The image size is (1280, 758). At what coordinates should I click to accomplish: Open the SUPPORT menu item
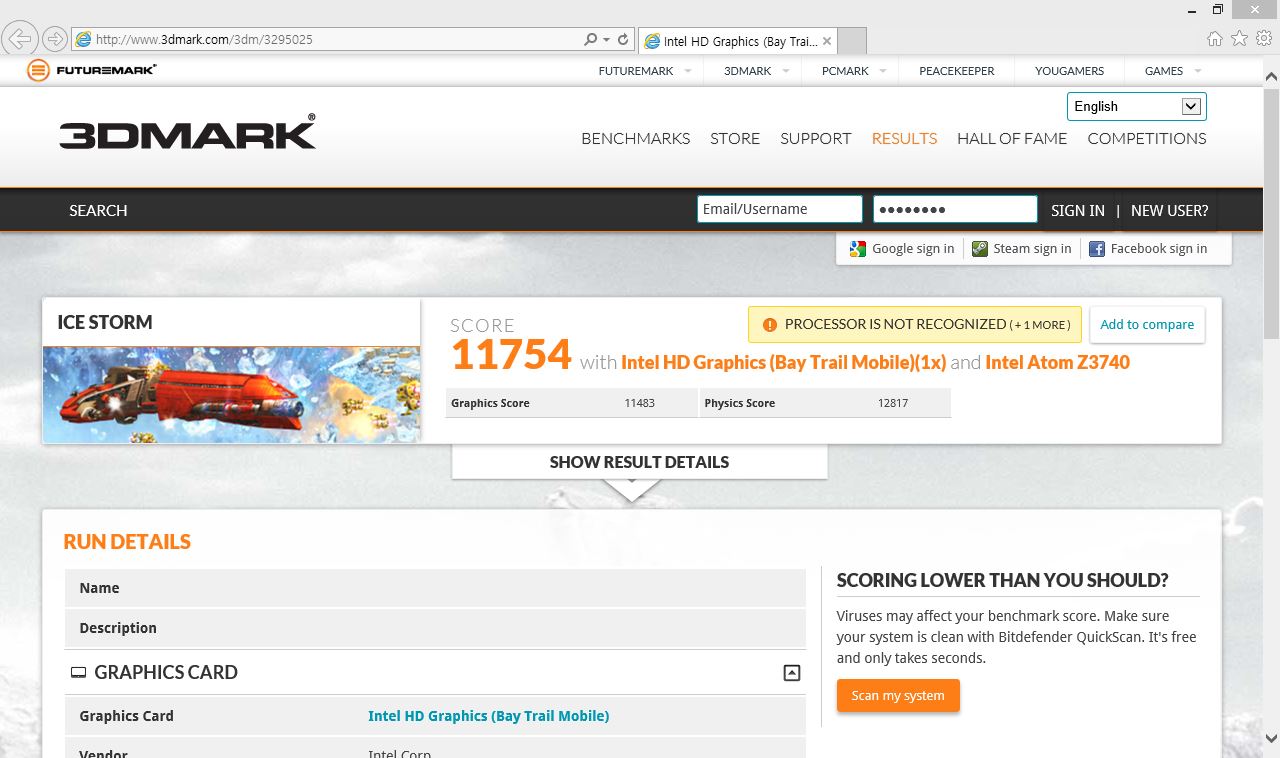point(816,138)
